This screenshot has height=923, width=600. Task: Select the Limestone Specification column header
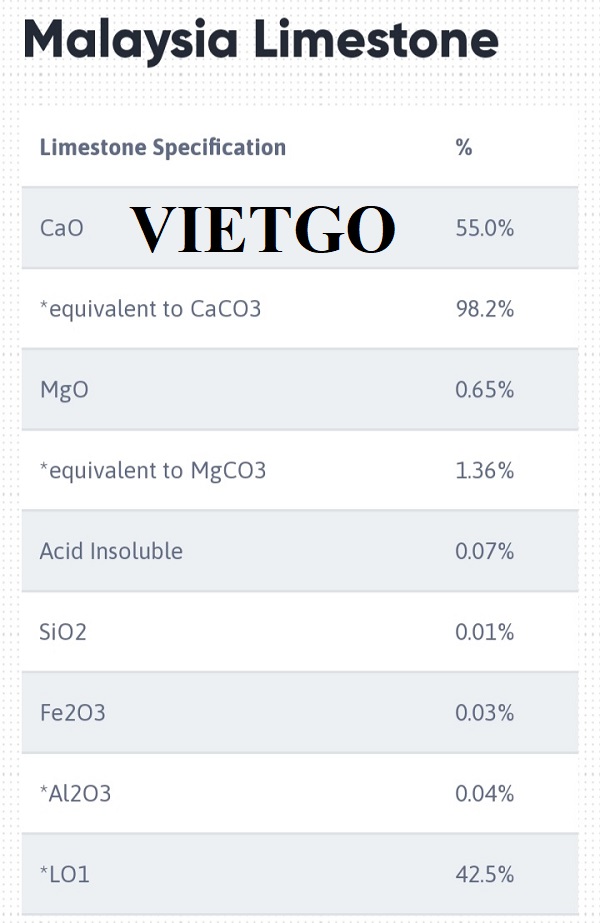(163, 147)
